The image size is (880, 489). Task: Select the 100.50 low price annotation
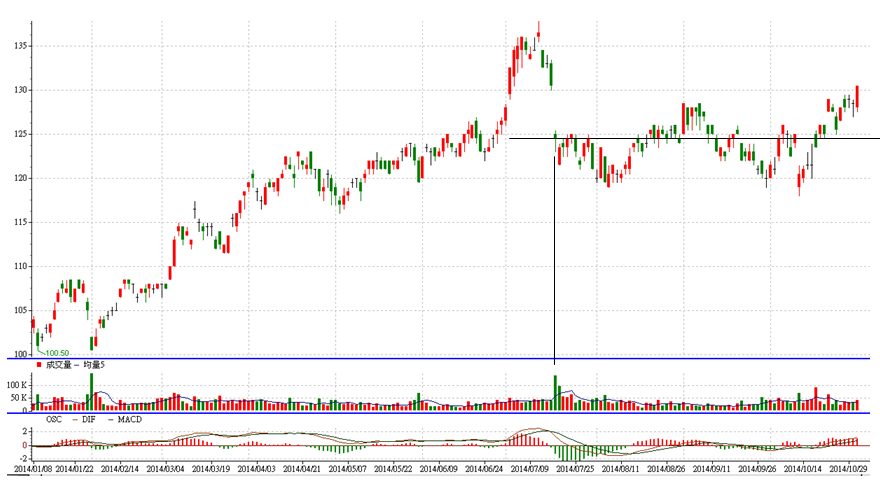click(x=57, y=353)
